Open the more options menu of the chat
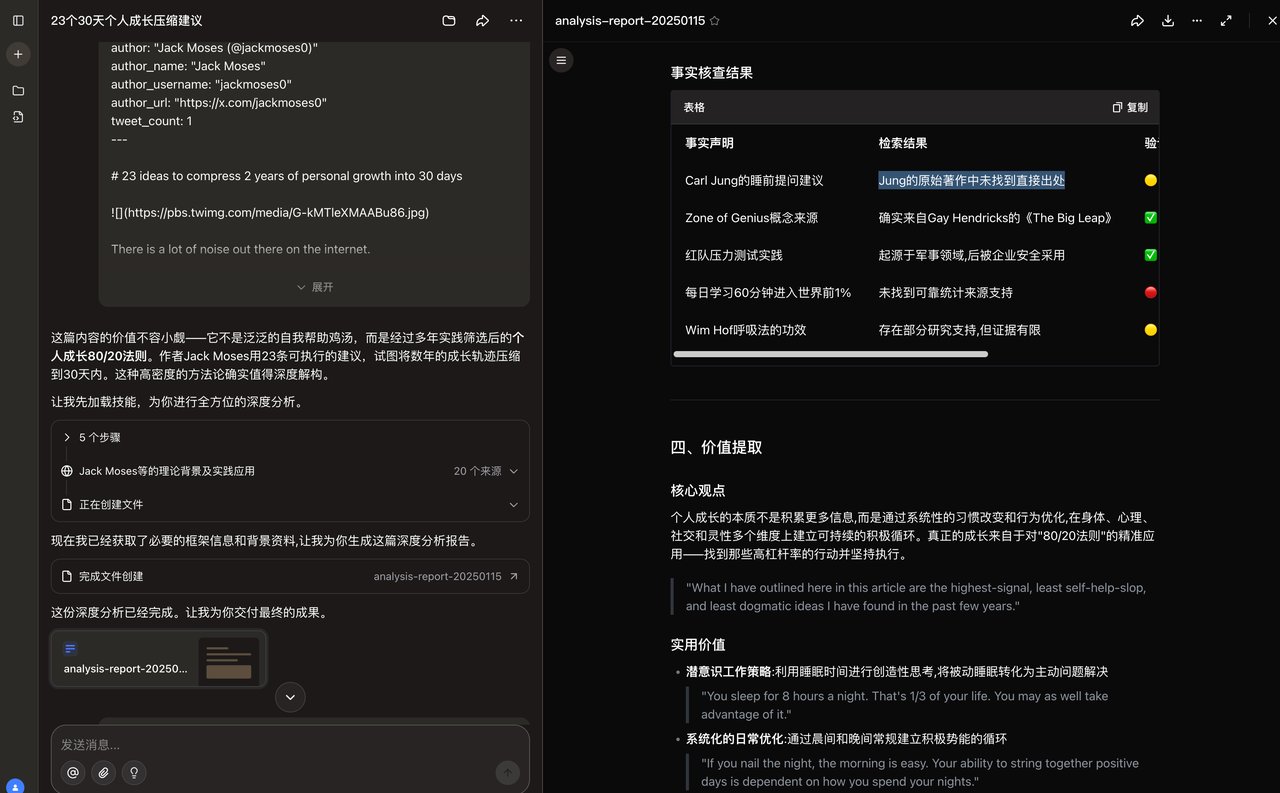Screen dimensions: 1280x793 click(x=516, y=20)
